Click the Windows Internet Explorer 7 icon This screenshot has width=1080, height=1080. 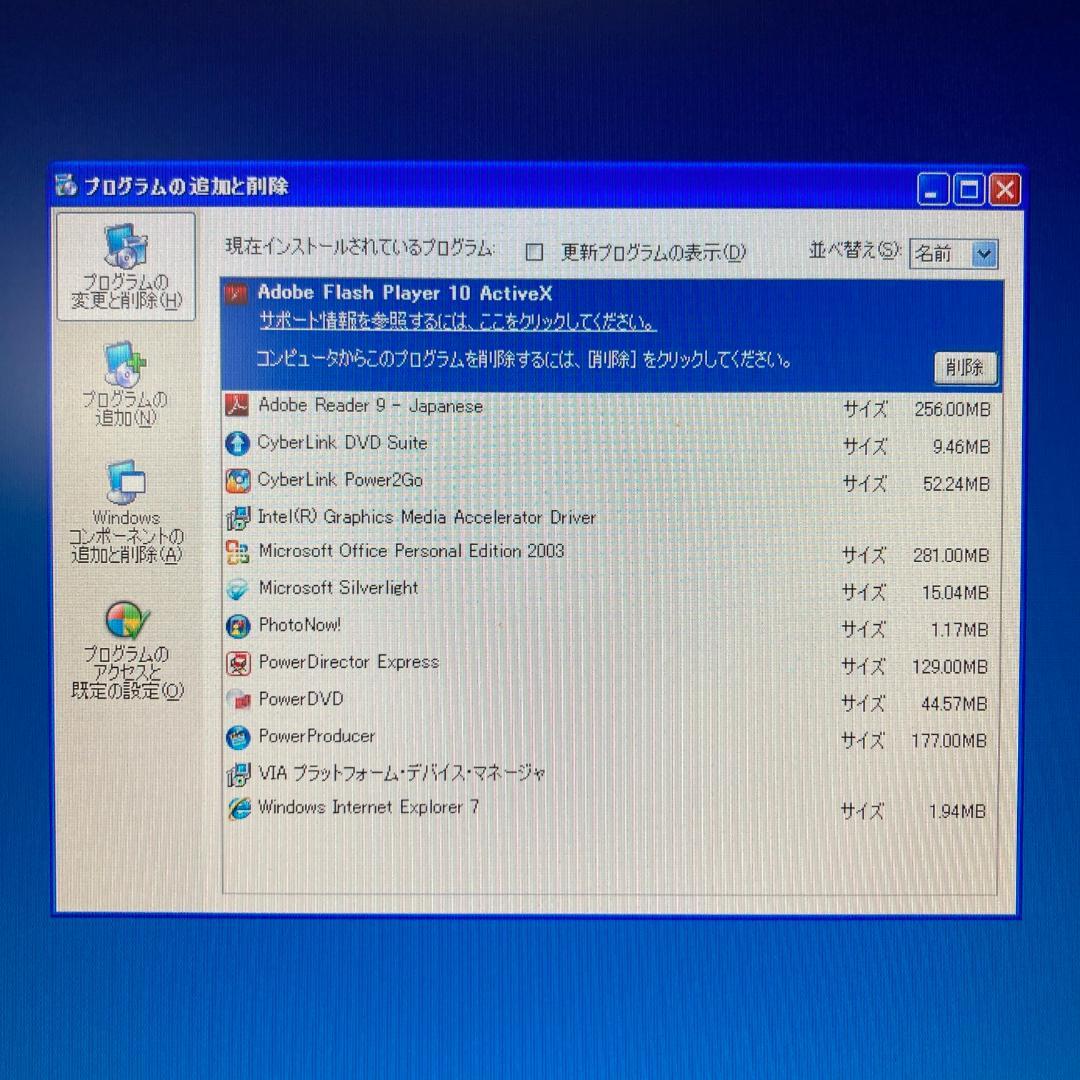tap(238, 808)
